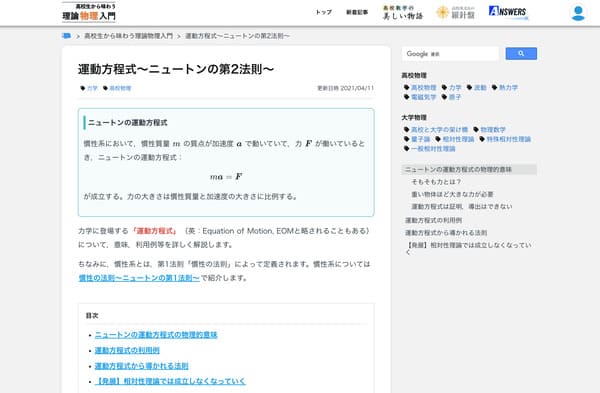The width and height of the screenshot is (600, 393).
Task: Jump to sidebar section 運動方程式は証明、導出はできない
Action: (461, 207)
